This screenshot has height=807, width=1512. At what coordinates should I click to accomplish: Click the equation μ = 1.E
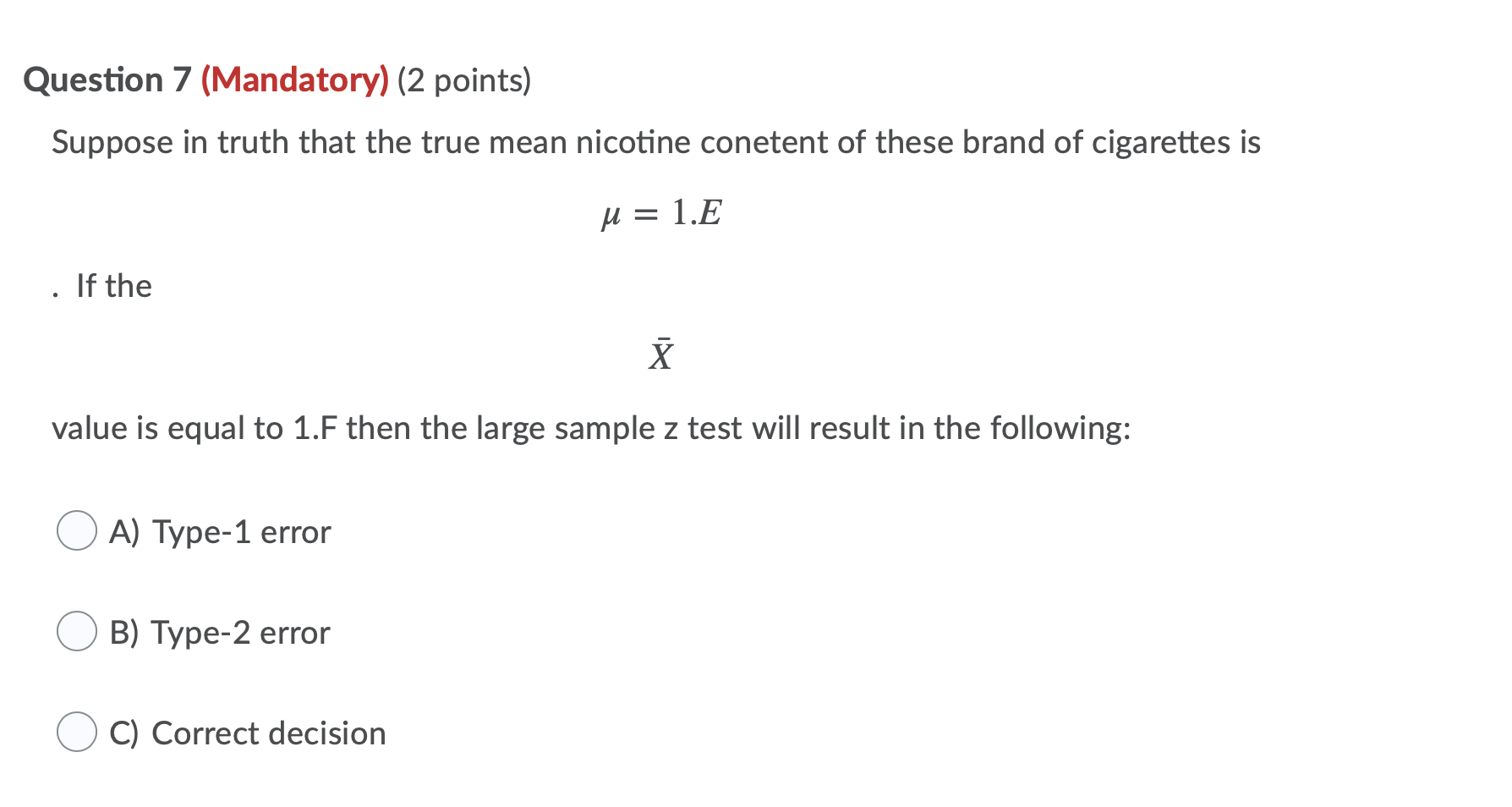(x=662, y=214)
